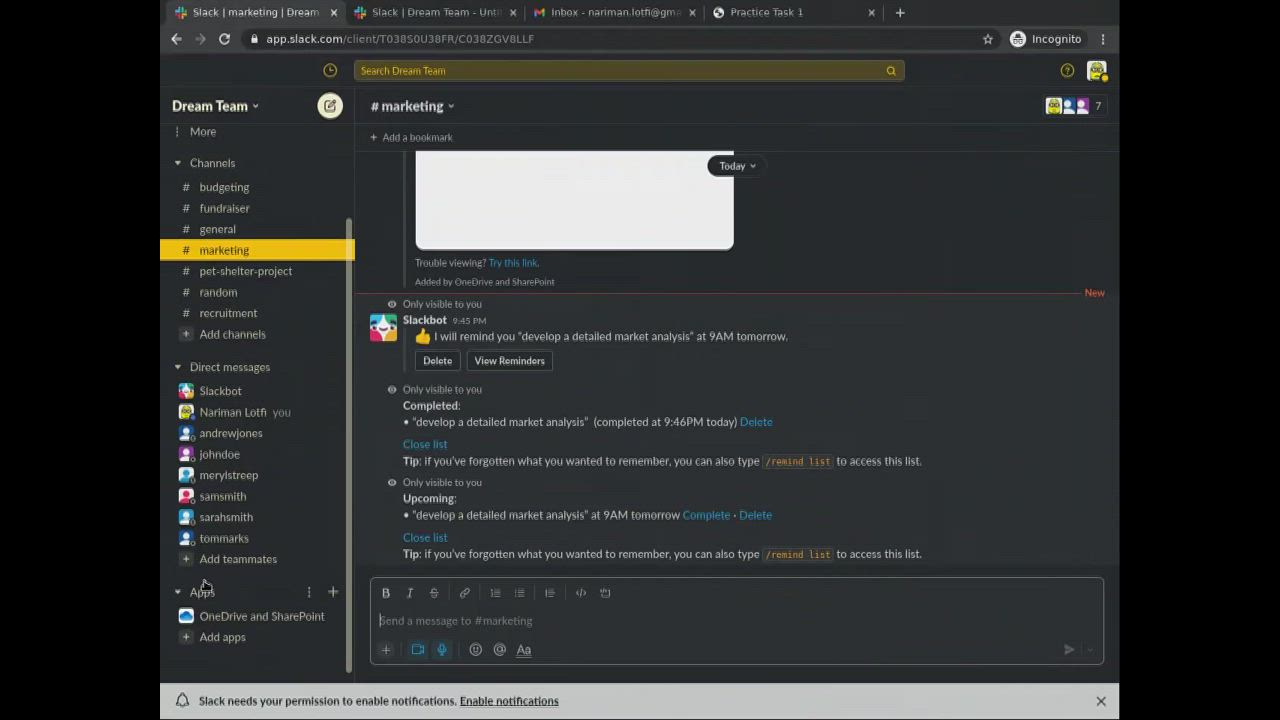Click the Try this link hyperlink

pos(513,263)
